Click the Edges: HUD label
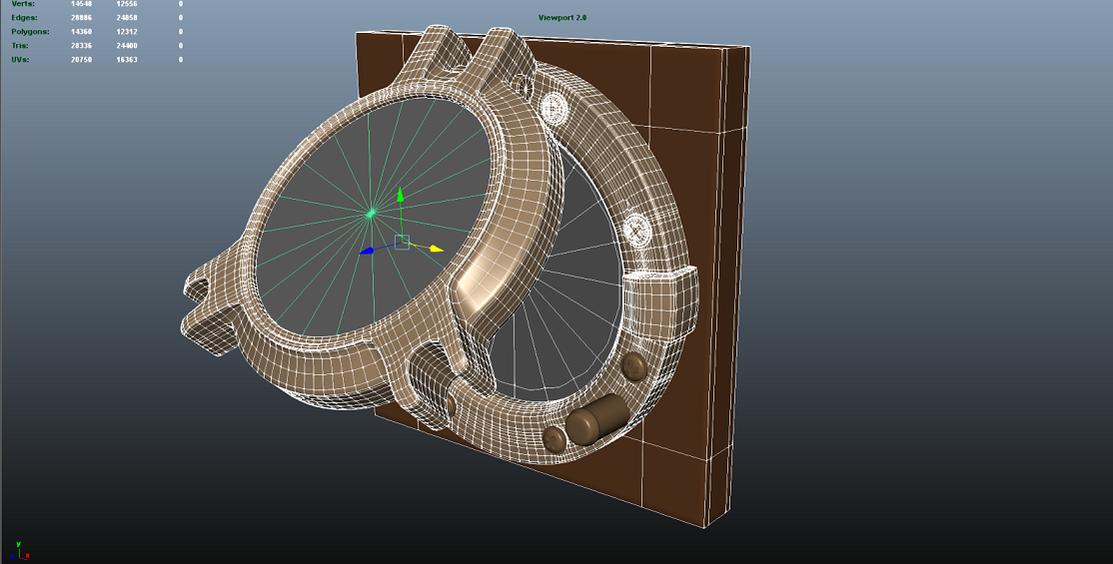Image resolution: width=1113 pixels, height=564 pixels. coord(24,18)
